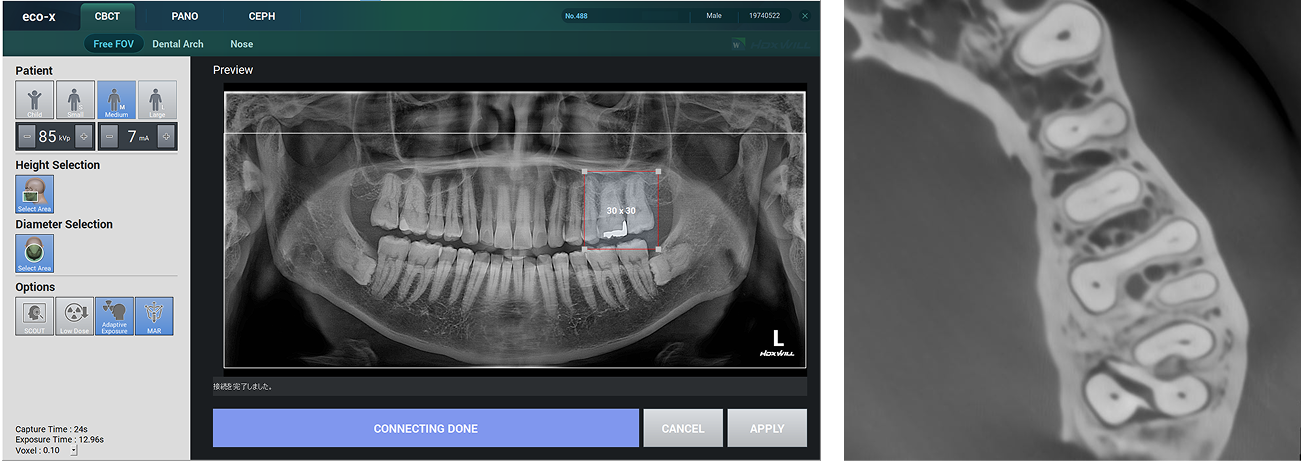Click the APPLY button

767,428
